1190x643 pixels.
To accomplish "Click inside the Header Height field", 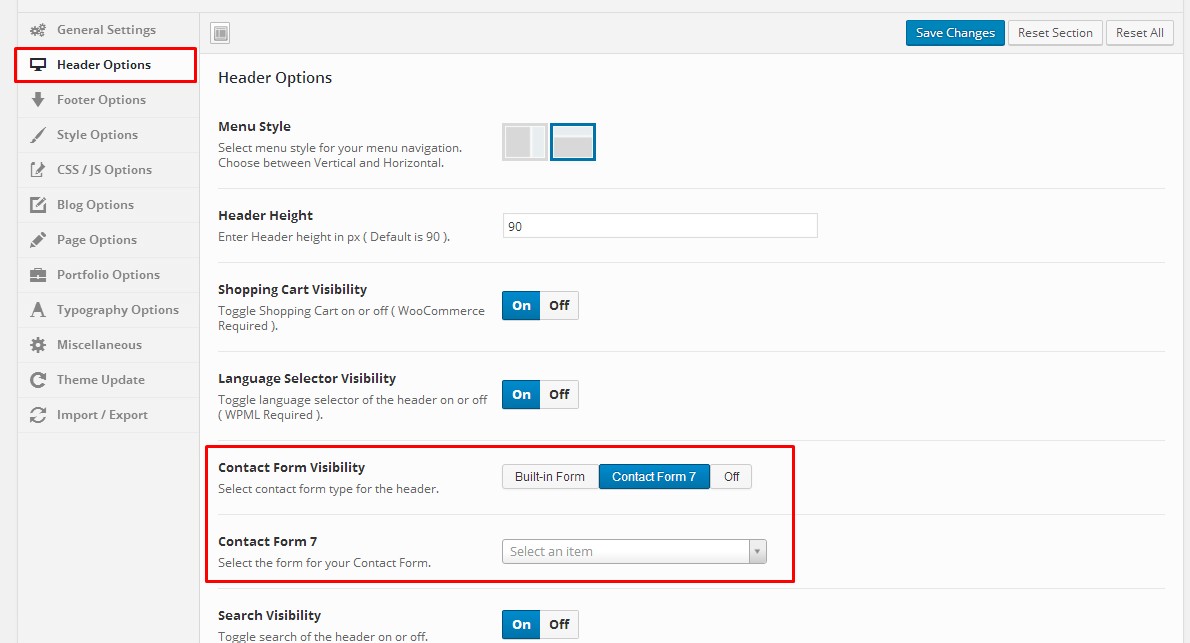I will point(659,225).
